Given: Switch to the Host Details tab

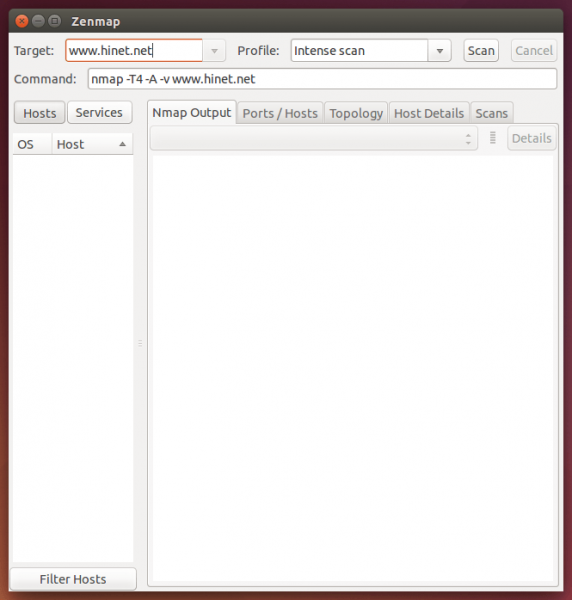Looking at the screenshot, I should click(x=429, y=113).
